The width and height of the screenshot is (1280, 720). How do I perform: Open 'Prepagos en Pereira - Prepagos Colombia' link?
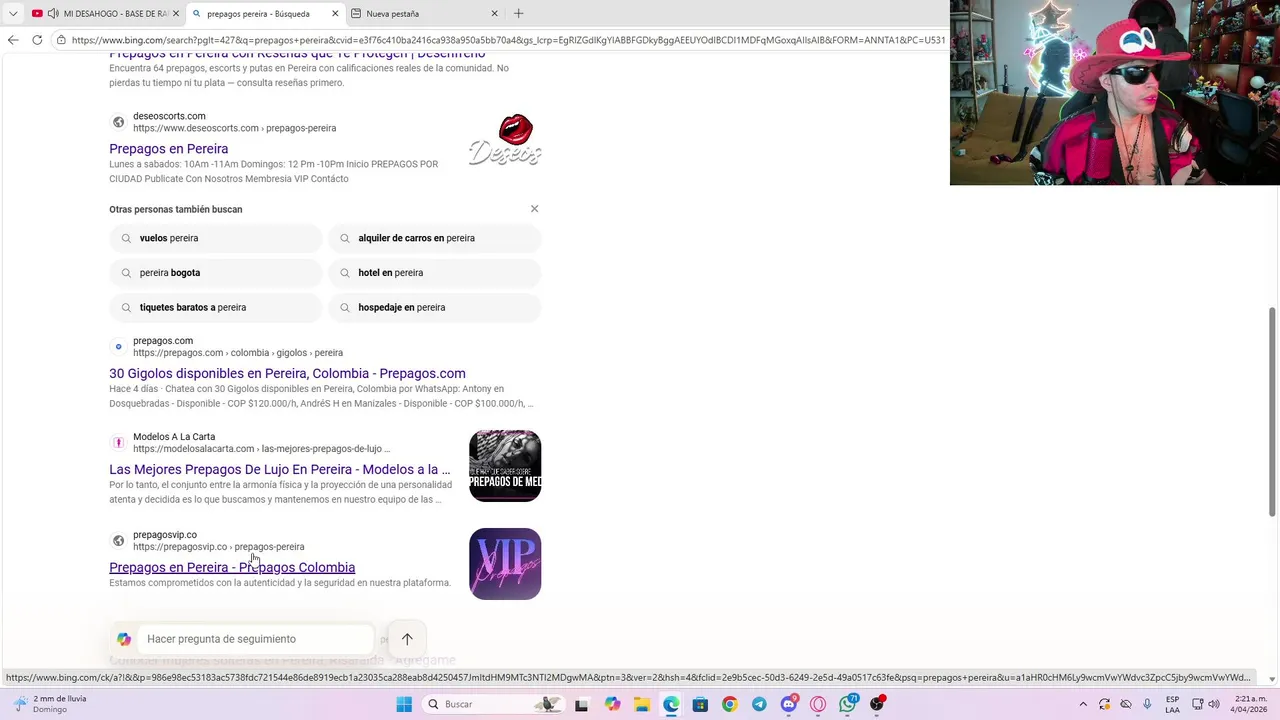point(232,567)
